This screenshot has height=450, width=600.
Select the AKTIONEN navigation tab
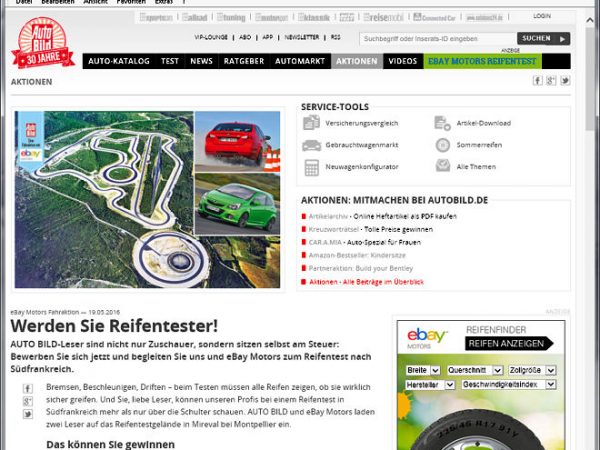pos(357,61)
